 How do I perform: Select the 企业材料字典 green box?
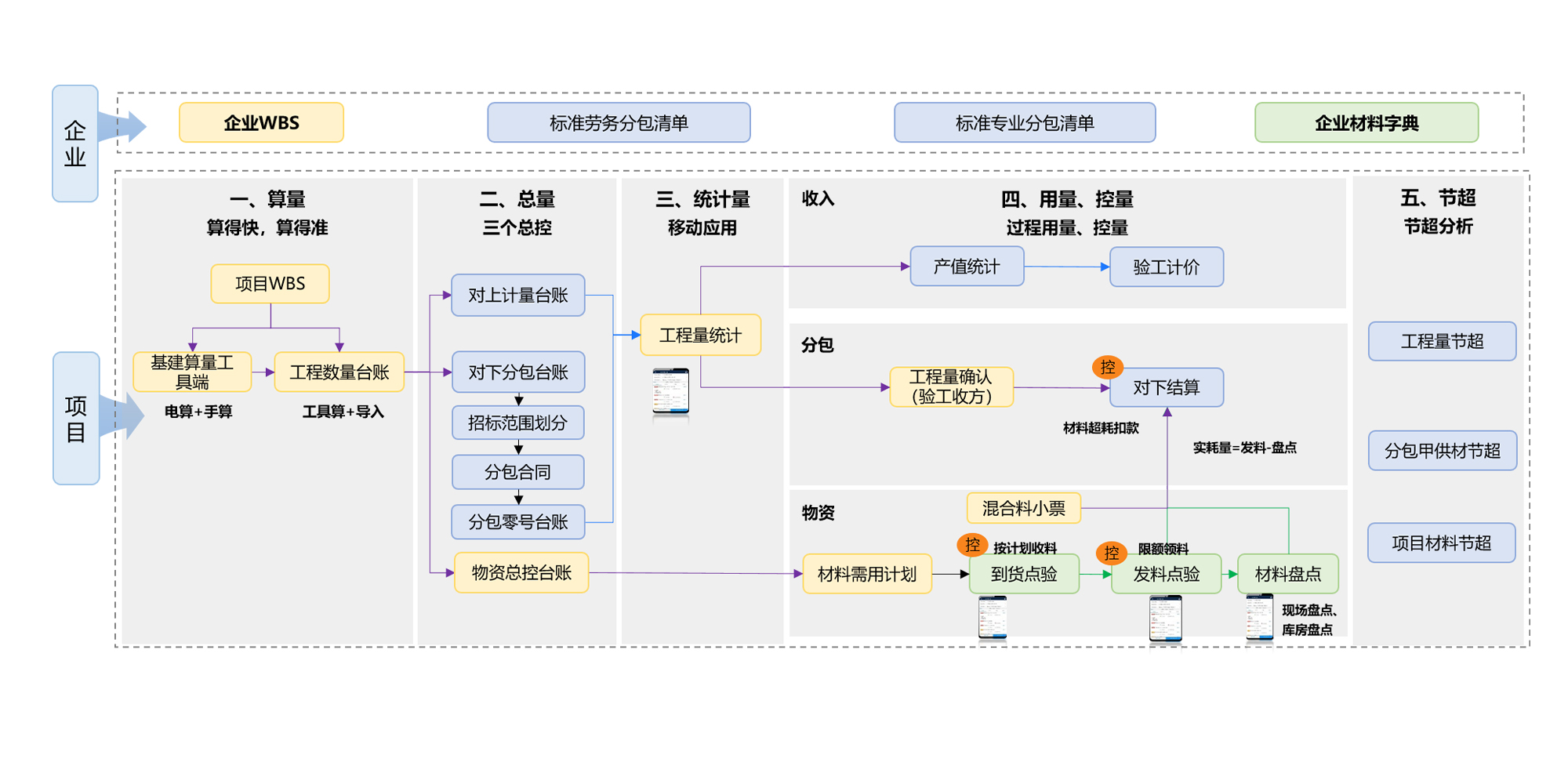pyautogui.click(x=1366, y=123)
